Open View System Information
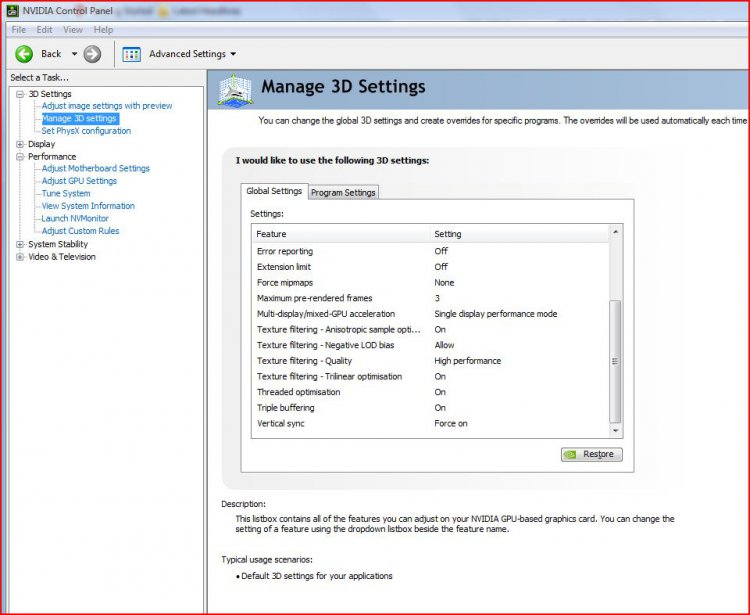This screenshot has width=750, height=615. coord(88,206)
